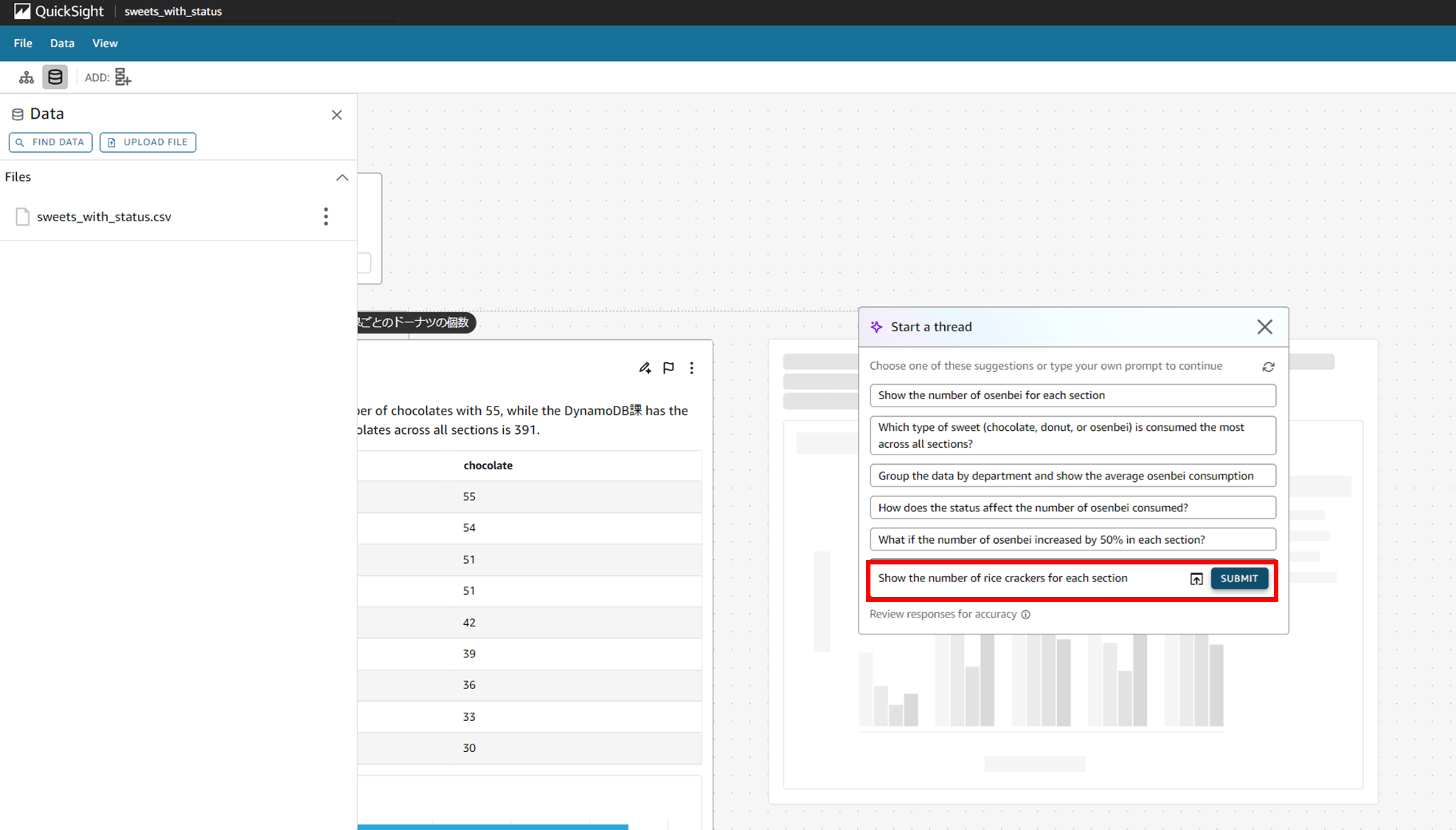Click the Add visual icon
This screenshot has height=830, width=1456.
tap(122, 77)
